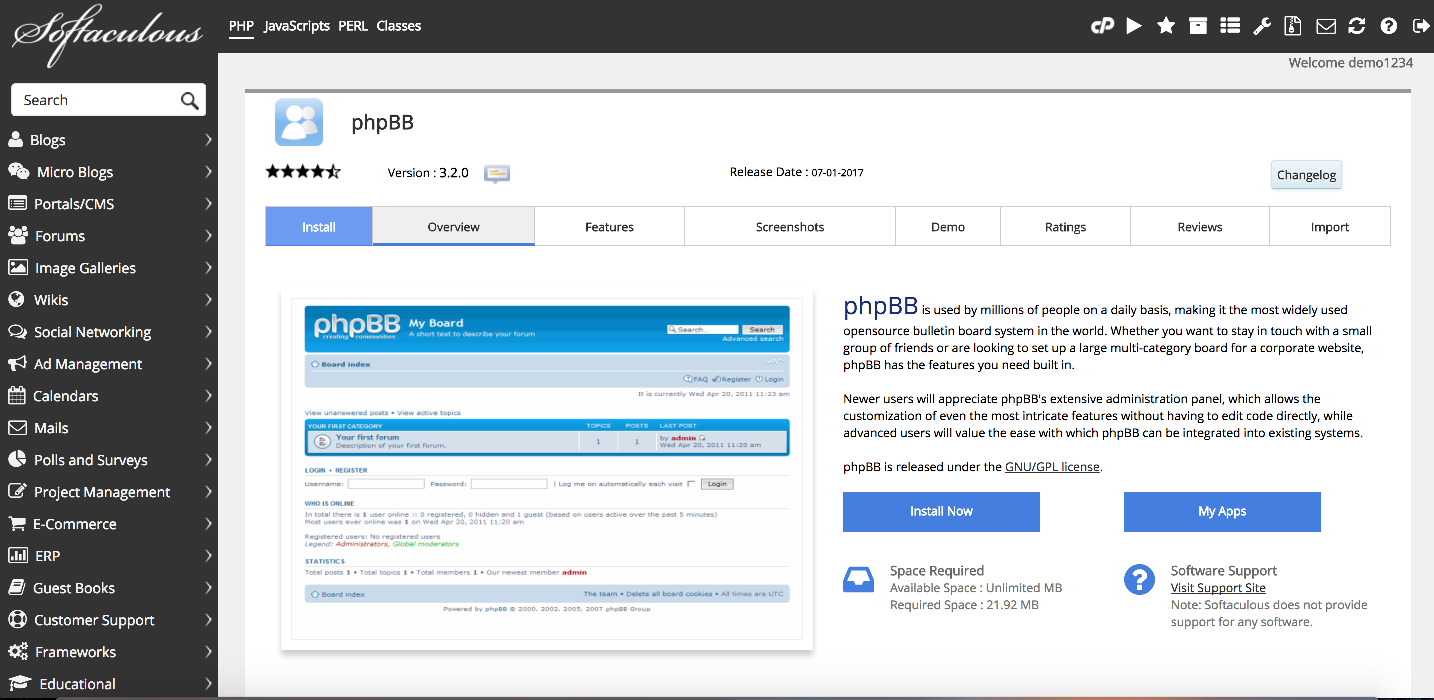Select PERL in the top menu
This screenshot has width=1434, height=700.
click(353, 26)
